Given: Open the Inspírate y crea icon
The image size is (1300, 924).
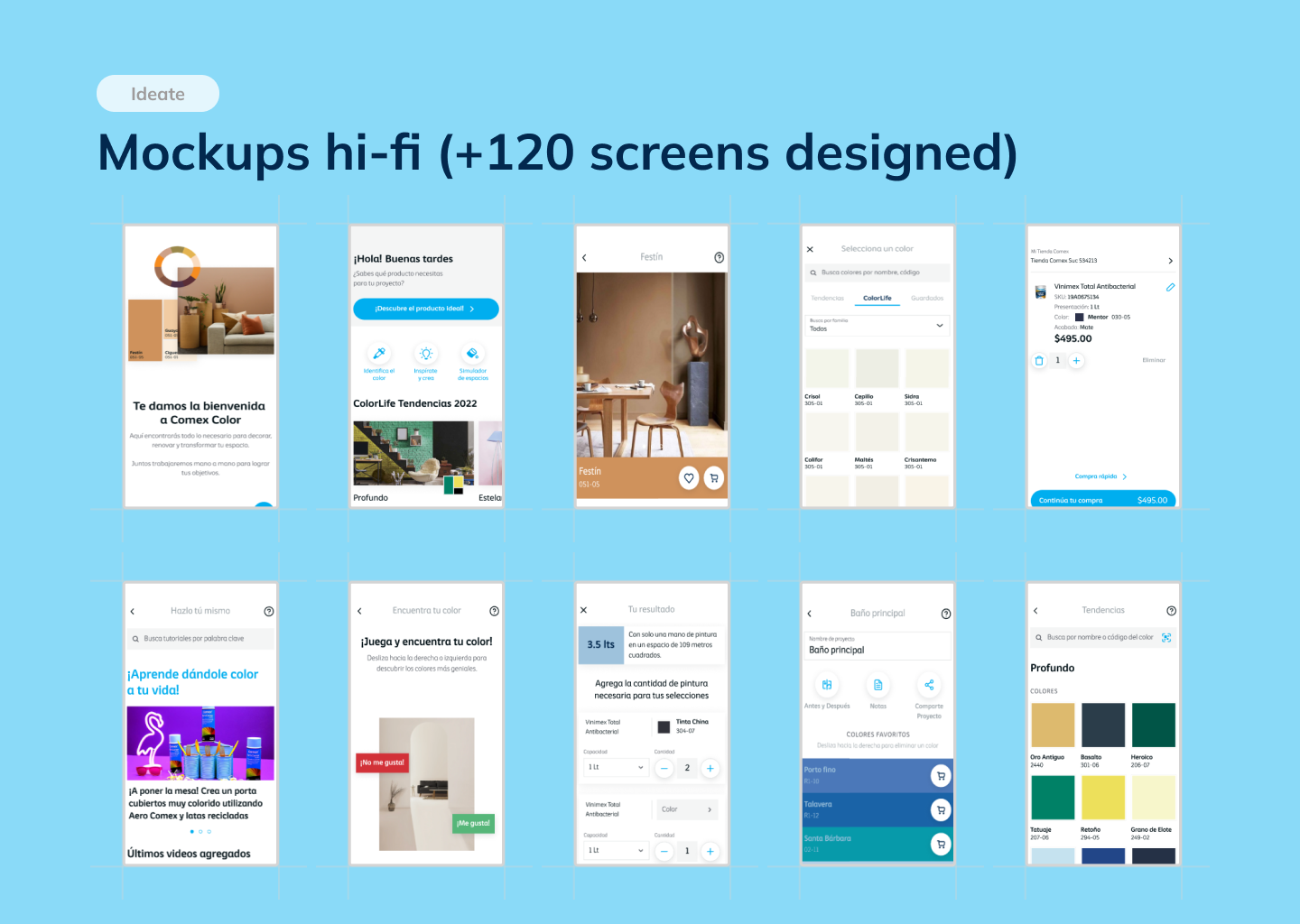Looking at the screenshot, I should tap(425, 354).
